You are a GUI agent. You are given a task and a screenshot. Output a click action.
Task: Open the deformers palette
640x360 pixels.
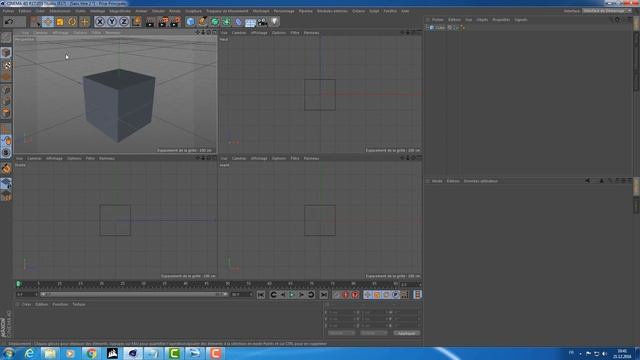238,22
